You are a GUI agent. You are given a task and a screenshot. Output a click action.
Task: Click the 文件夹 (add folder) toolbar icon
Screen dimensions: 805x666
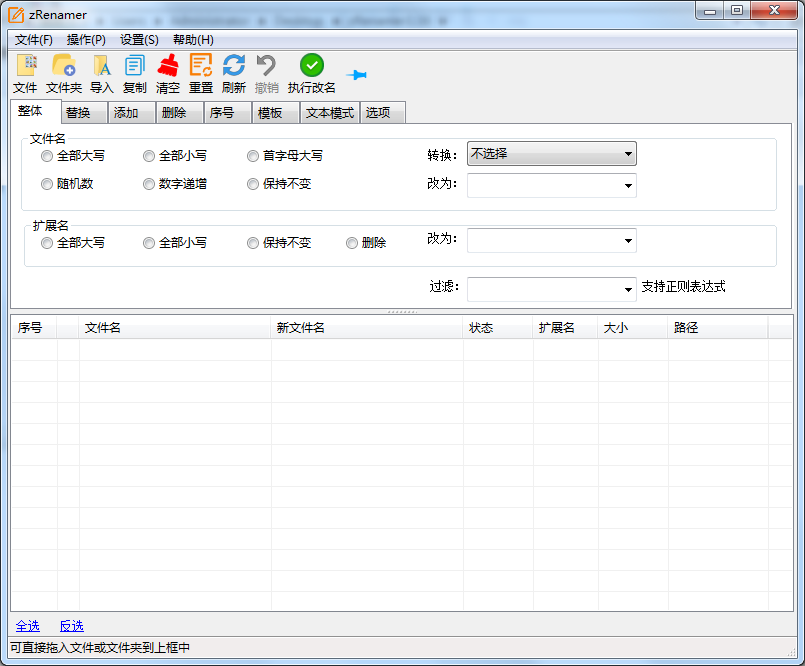(63, 66)
